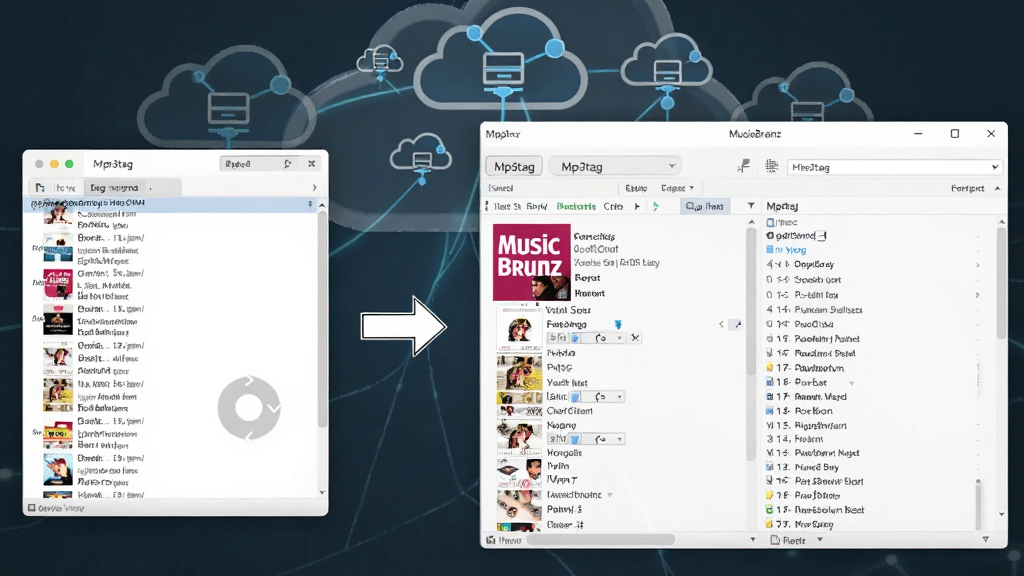Click green zoom button on left Mp3tag window
This screenshot has width=1024, height=576.
[x=69, y=164]
